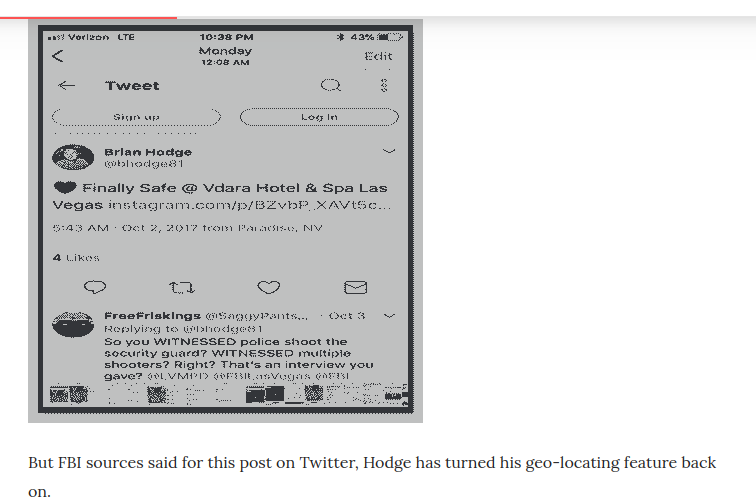The height and width of the screenshot is (501, 756).
Task: Open the three-dot overflow menu
Action: pyautogui.click(x=384, y=85)
